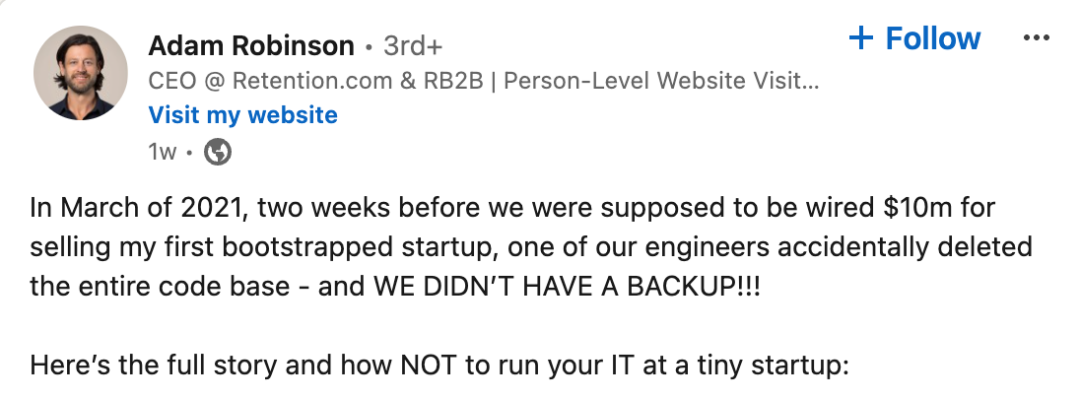Click the CEO @ Retention.com headline text
The height and width of the screenshot is (400, 1080).
coord(484,81)
